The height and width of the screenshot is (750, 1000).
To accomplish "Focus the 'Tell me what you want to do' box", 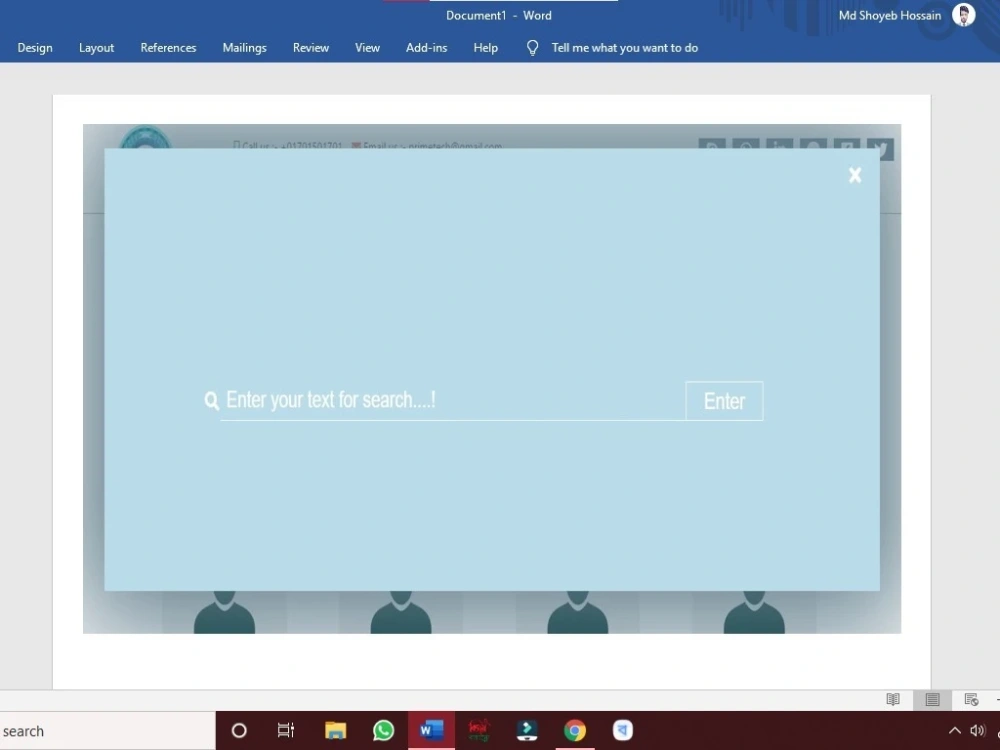I will coord(624,48).
